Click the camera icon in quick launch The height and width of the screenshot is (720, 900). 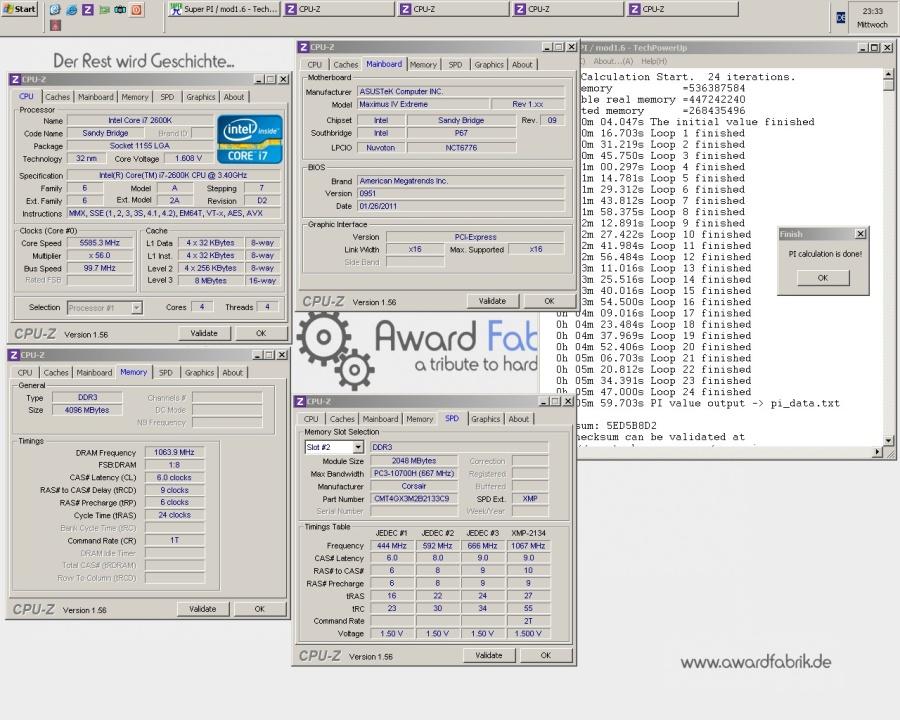click(x=120, y=10)
